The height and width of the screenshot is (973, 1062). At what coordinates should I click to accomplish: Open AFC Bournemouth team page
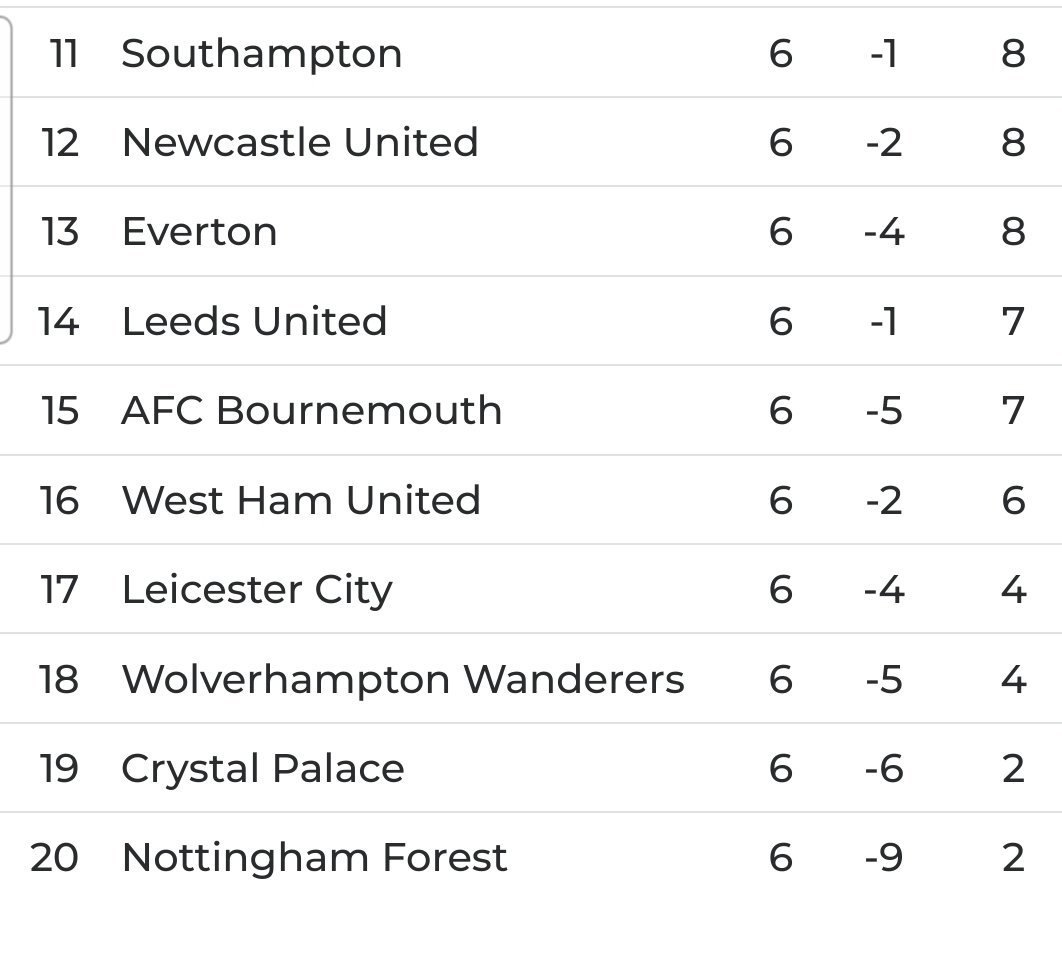pyautogui.click(x=312, y=410)
